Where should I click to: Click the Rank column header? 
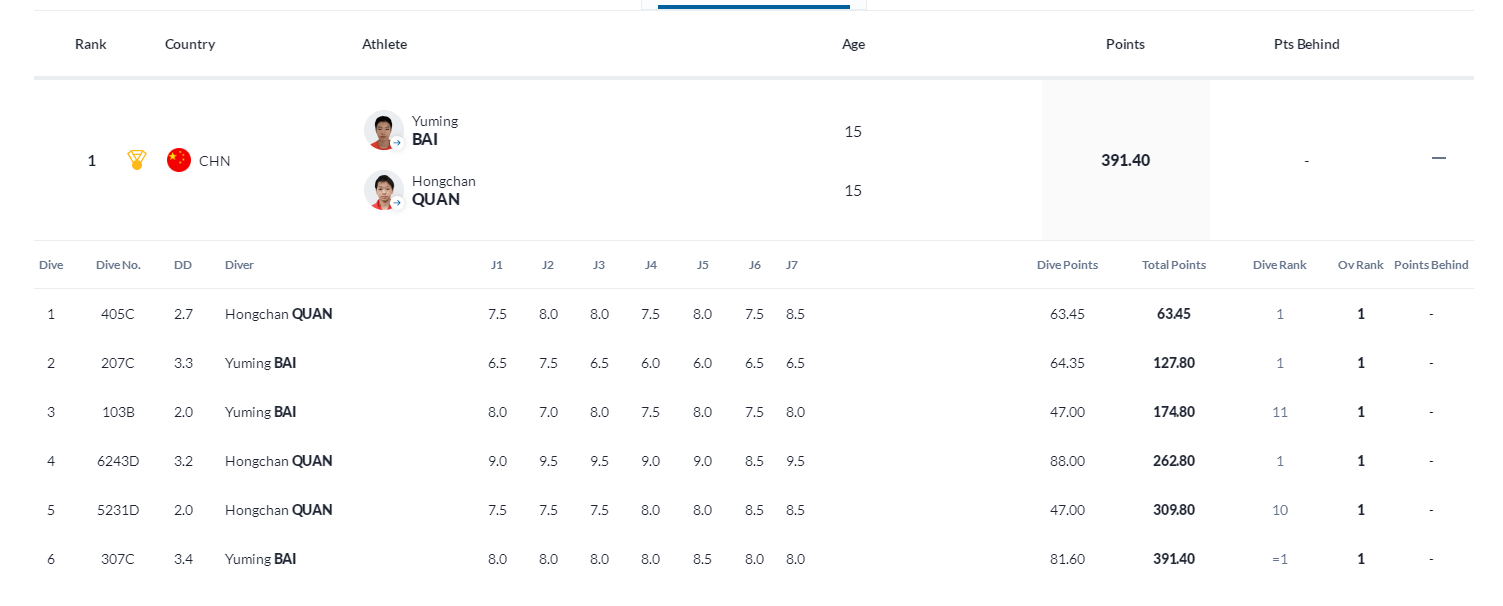coord(91,44)
